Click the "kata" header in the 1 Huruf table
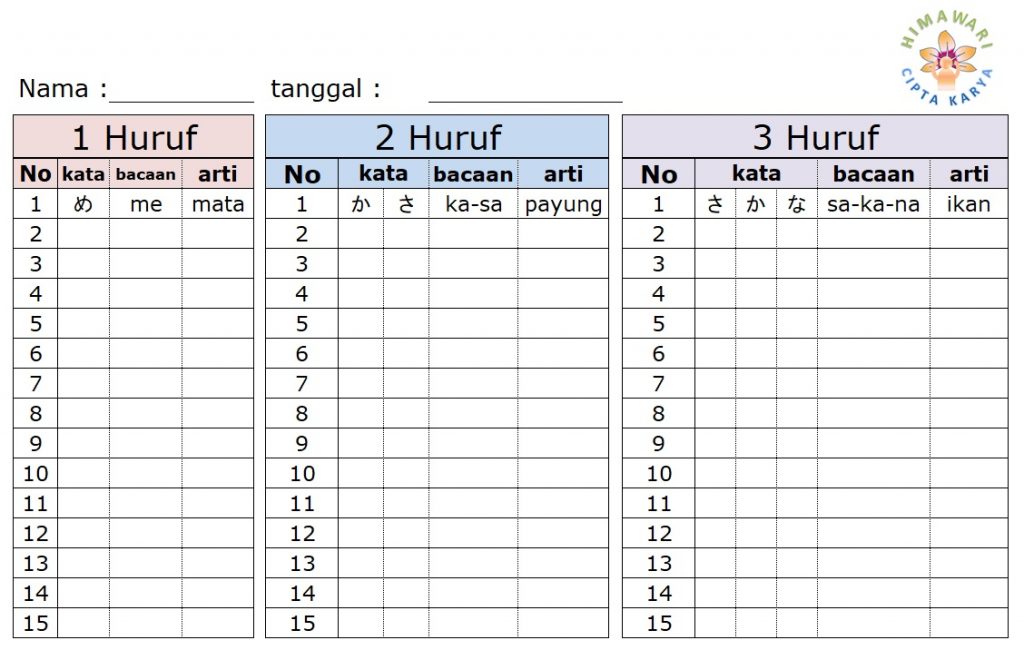 coord(83,174)
